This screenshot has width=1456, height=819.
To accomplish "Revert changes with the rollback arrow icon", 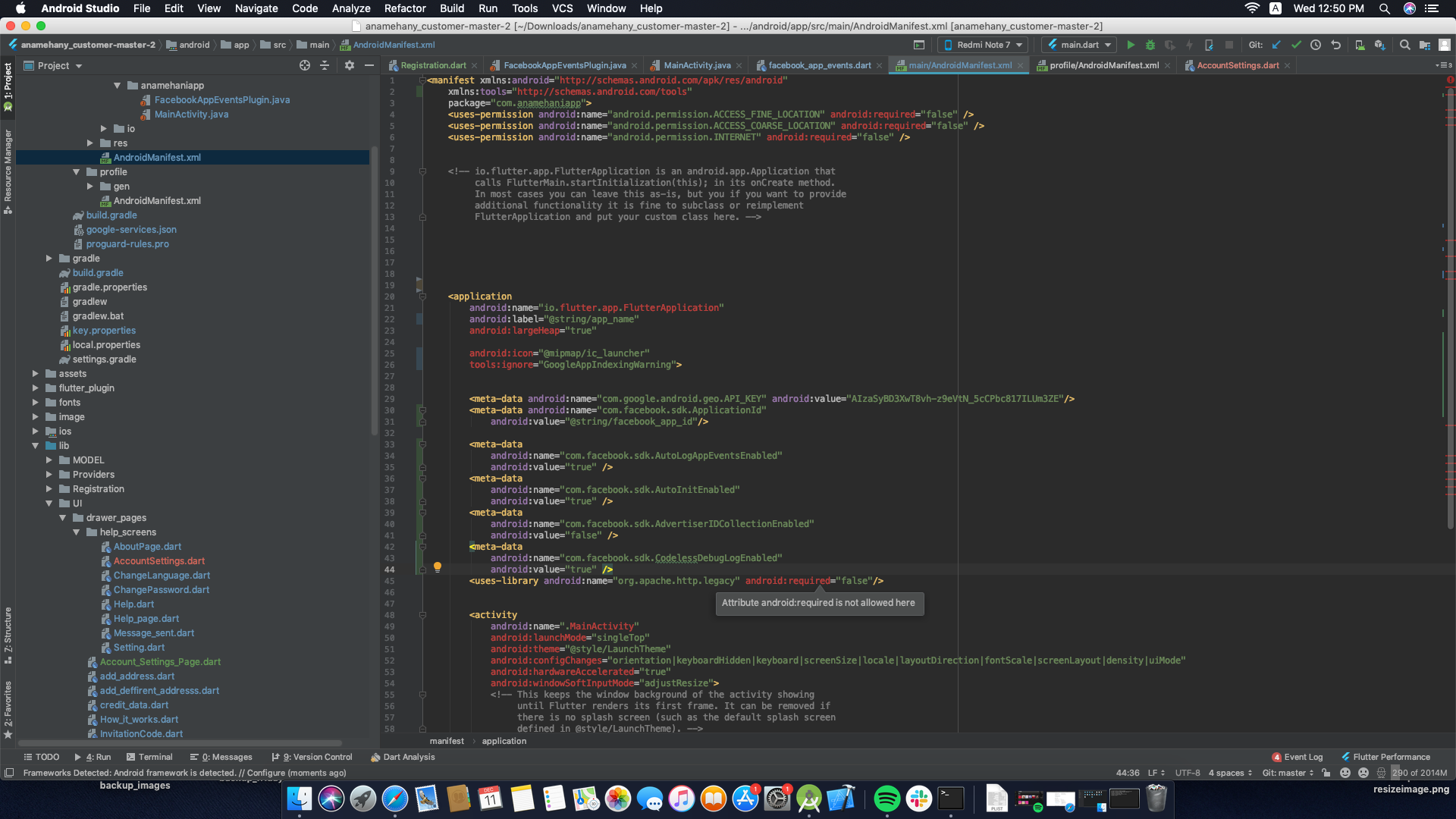I will 1335,45.
